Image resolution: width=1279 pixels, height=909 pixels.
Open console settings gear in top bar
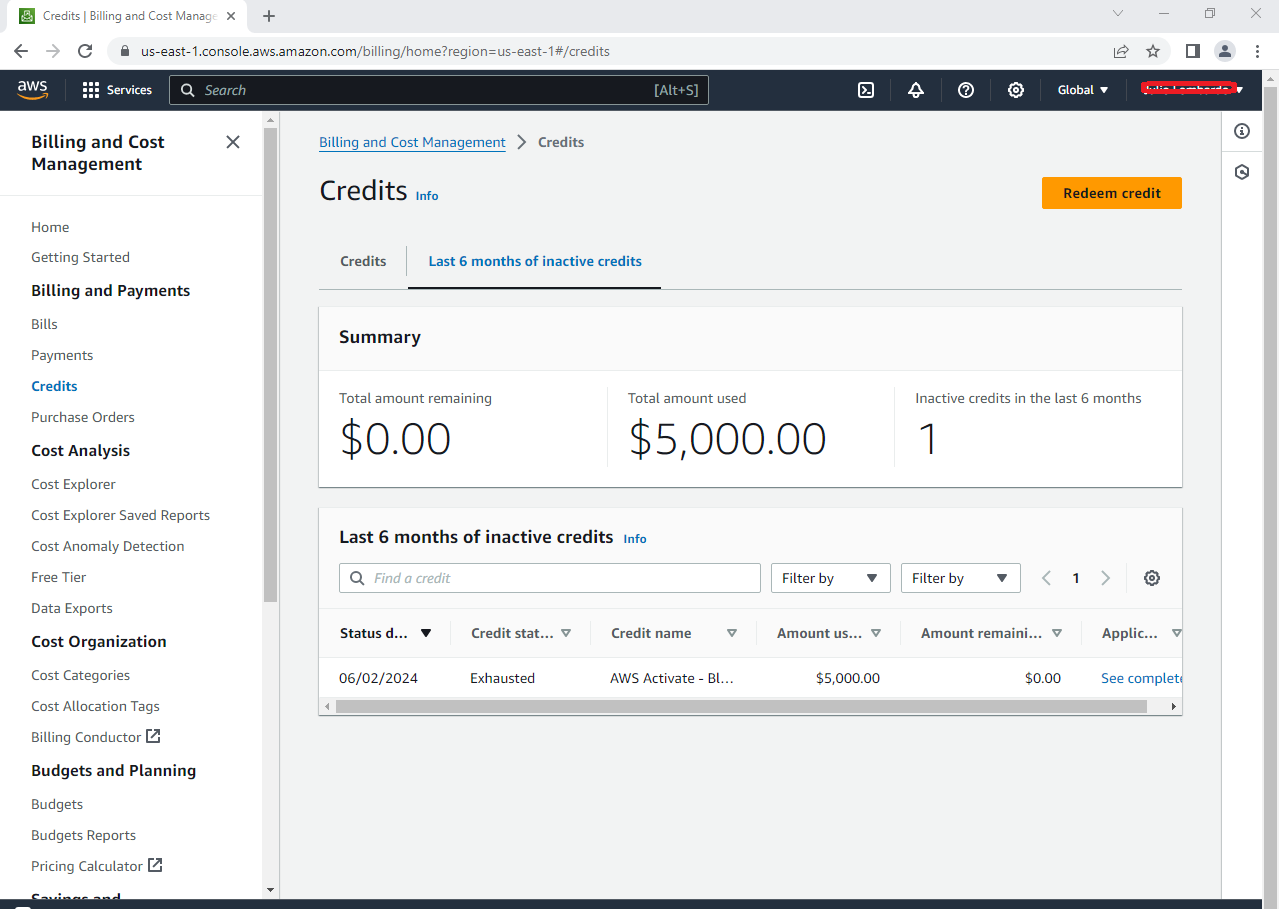pos(1016,90)
